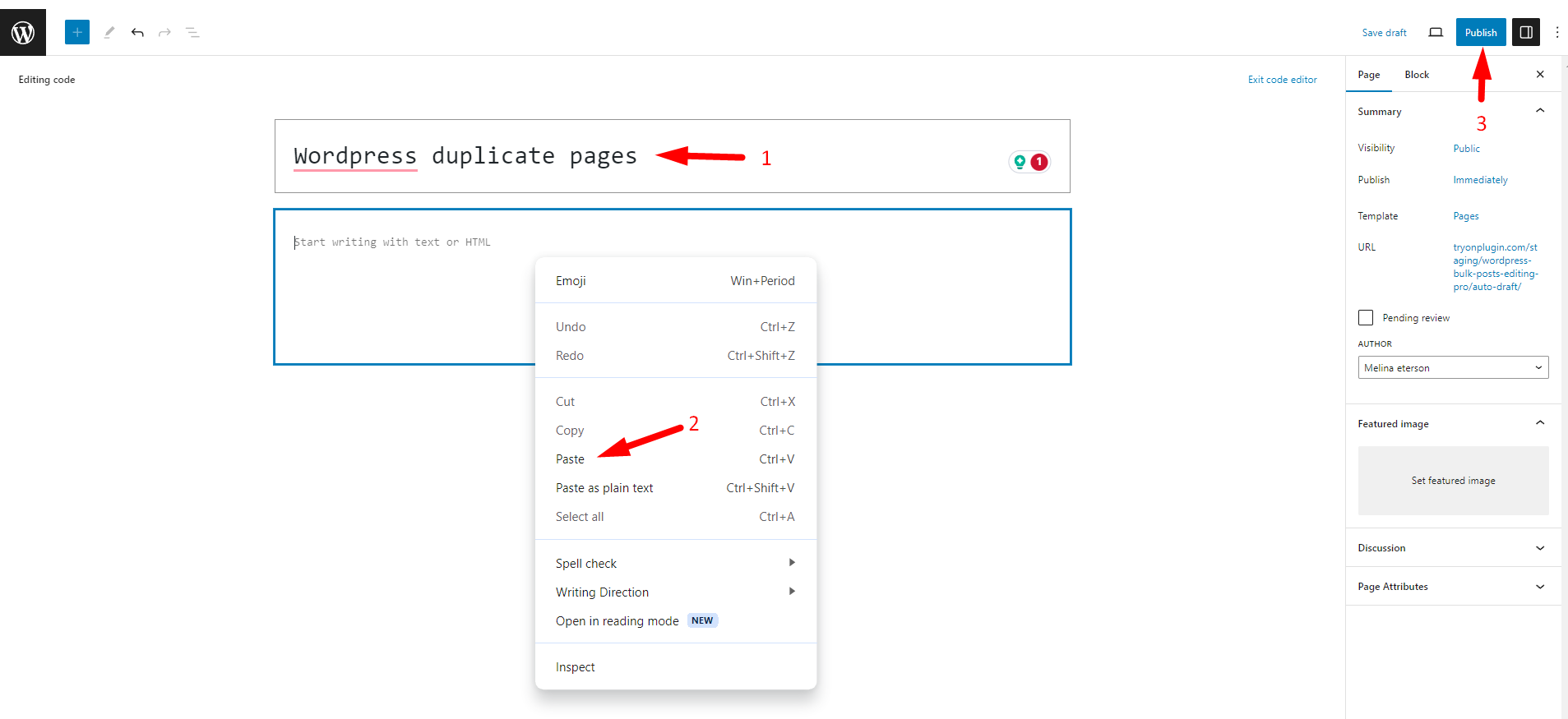The height and width of the screenshot is (719, 1568).
Task: Open the Spell check submenu
Action: click(x=676, y=563)
